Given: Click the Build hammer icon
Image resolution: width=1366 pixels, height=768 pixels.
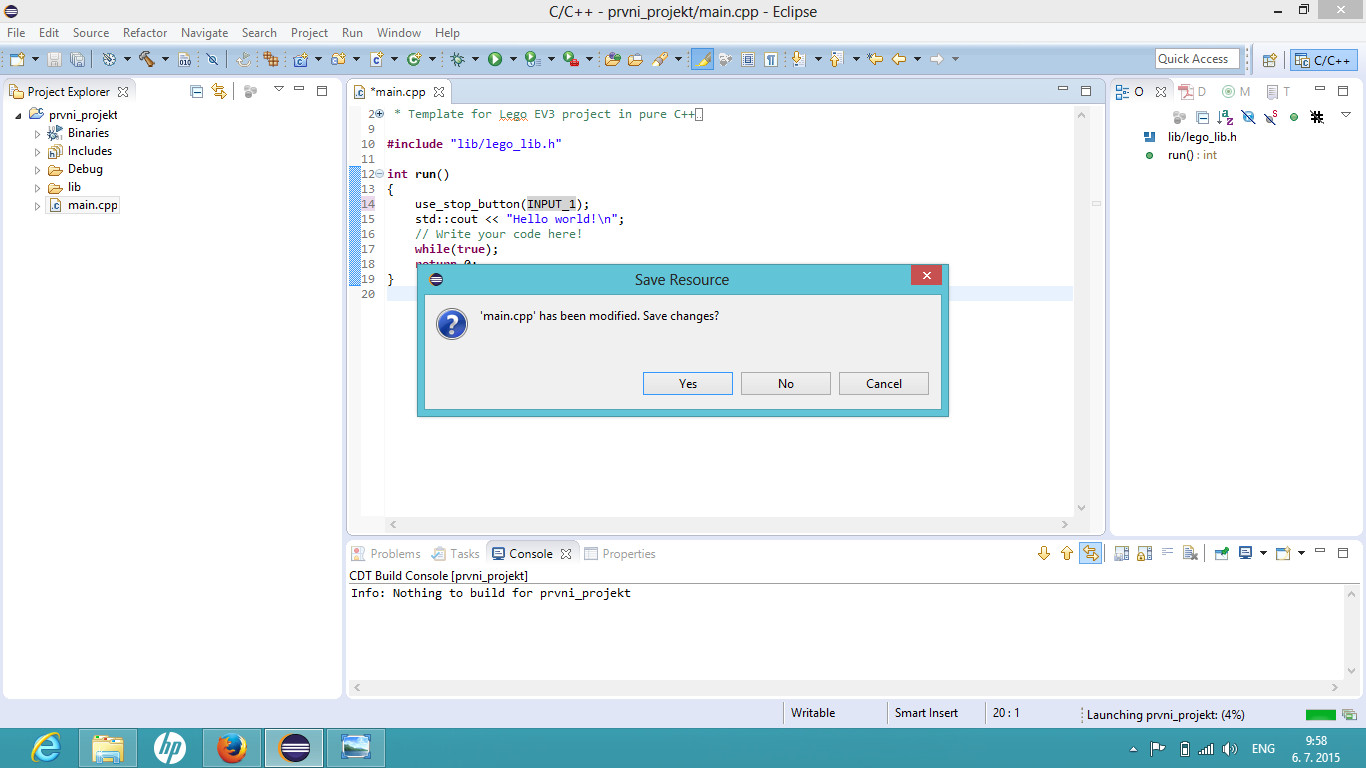Looking at the screenshot, I should coord(147,60).
